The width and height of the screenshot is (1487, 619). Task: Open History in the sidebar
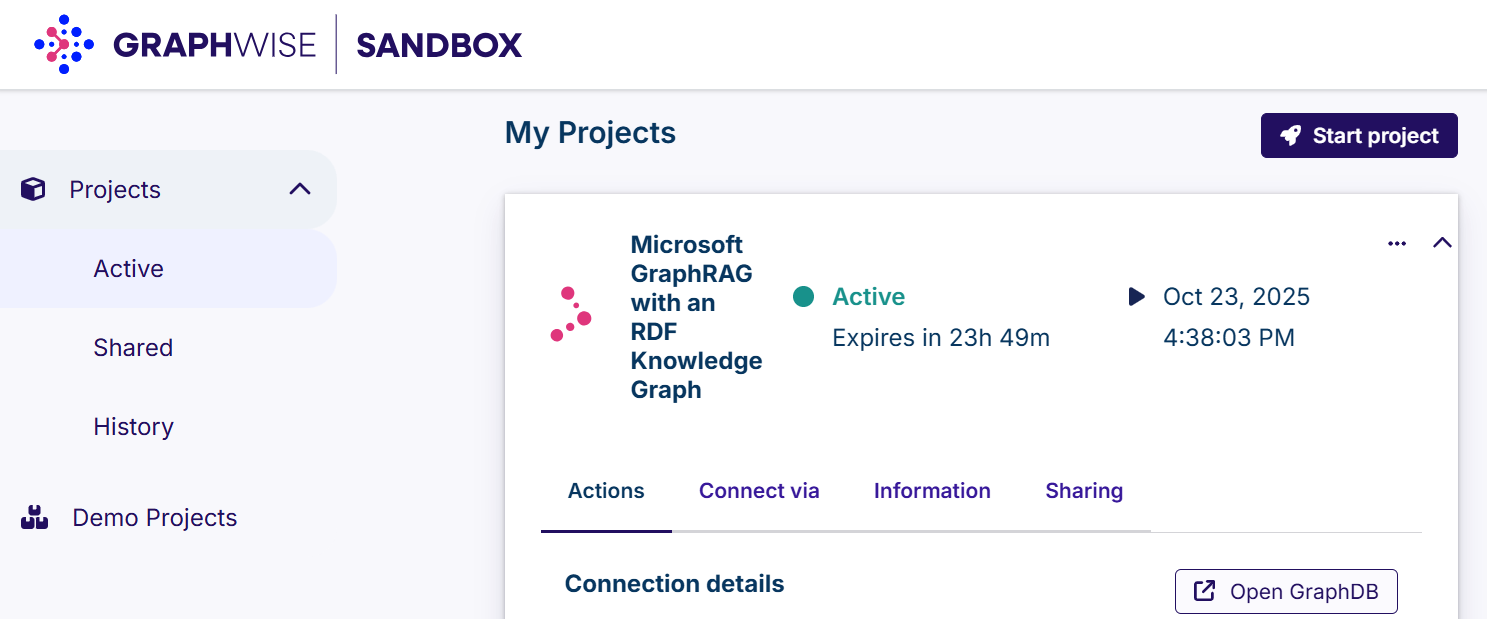[133, 427]
